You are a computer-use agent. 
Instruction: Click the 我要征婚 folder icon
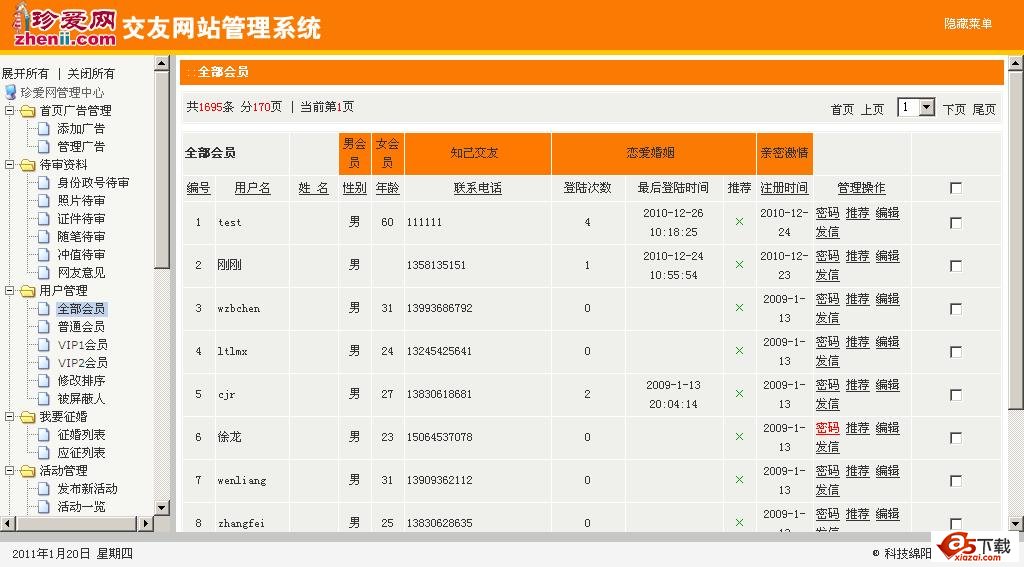27,417
